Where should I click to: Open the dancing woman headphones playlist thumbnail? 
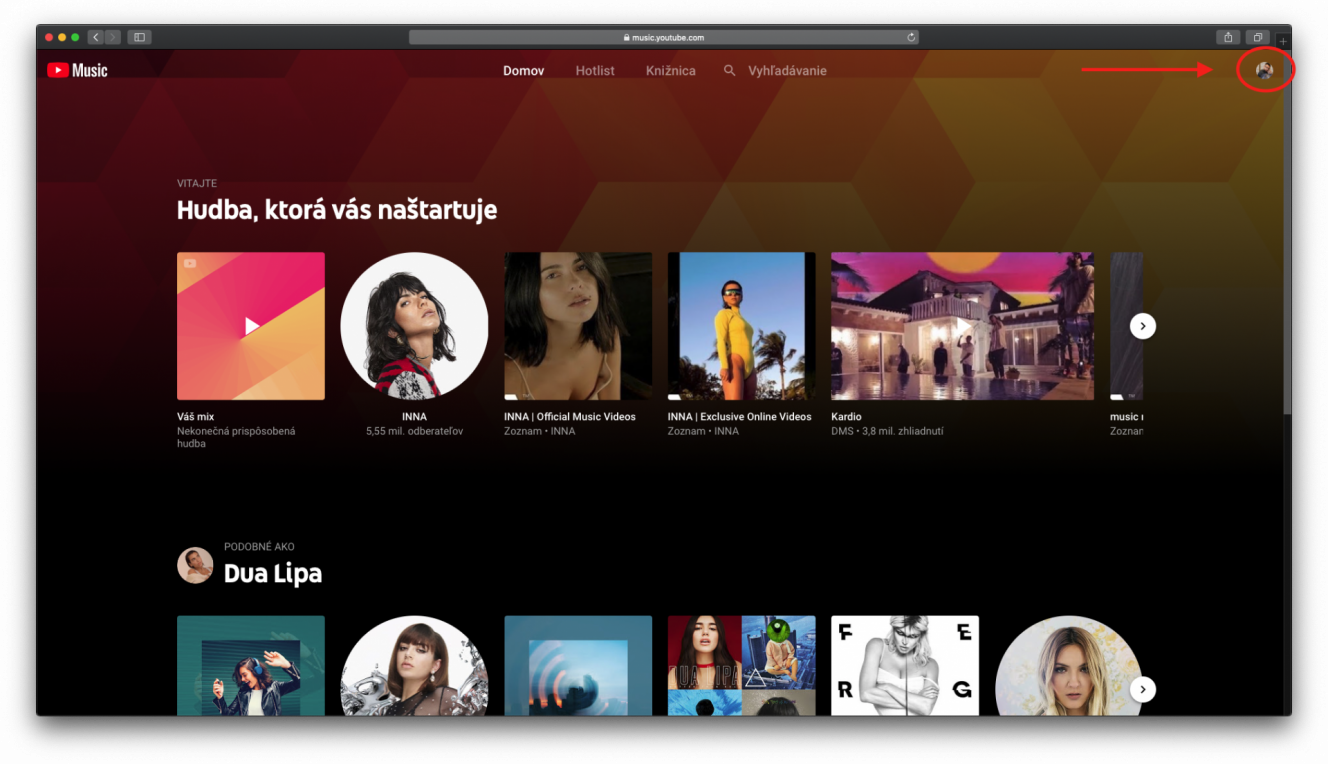251,665
